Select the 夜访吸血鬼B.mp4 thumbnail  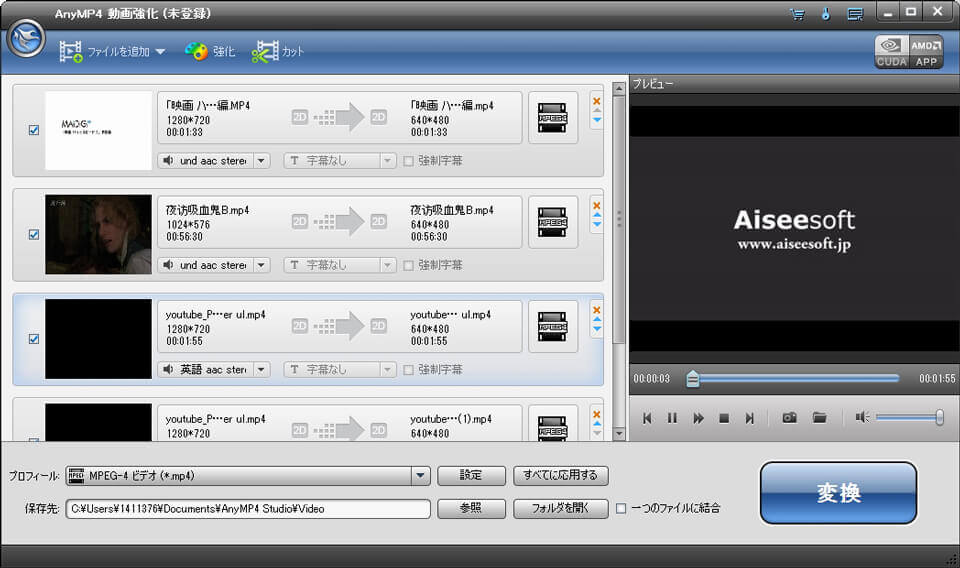point(98,234)
